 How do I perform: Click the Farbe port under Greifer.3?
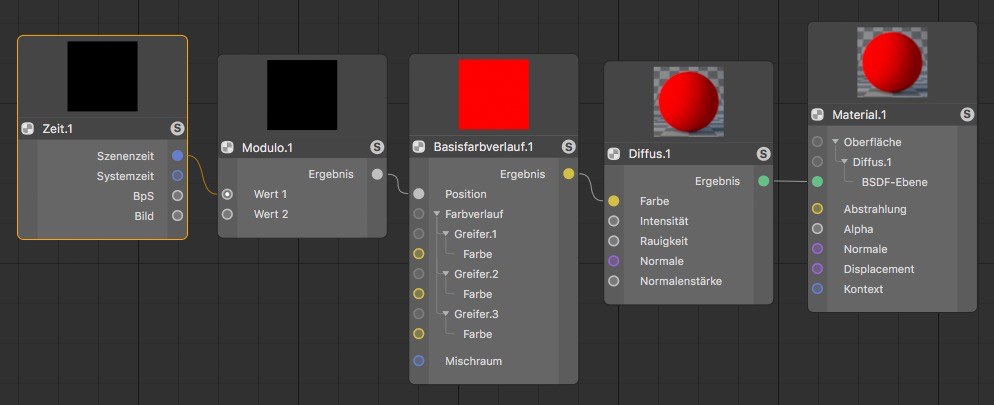[x=418, y=334]
